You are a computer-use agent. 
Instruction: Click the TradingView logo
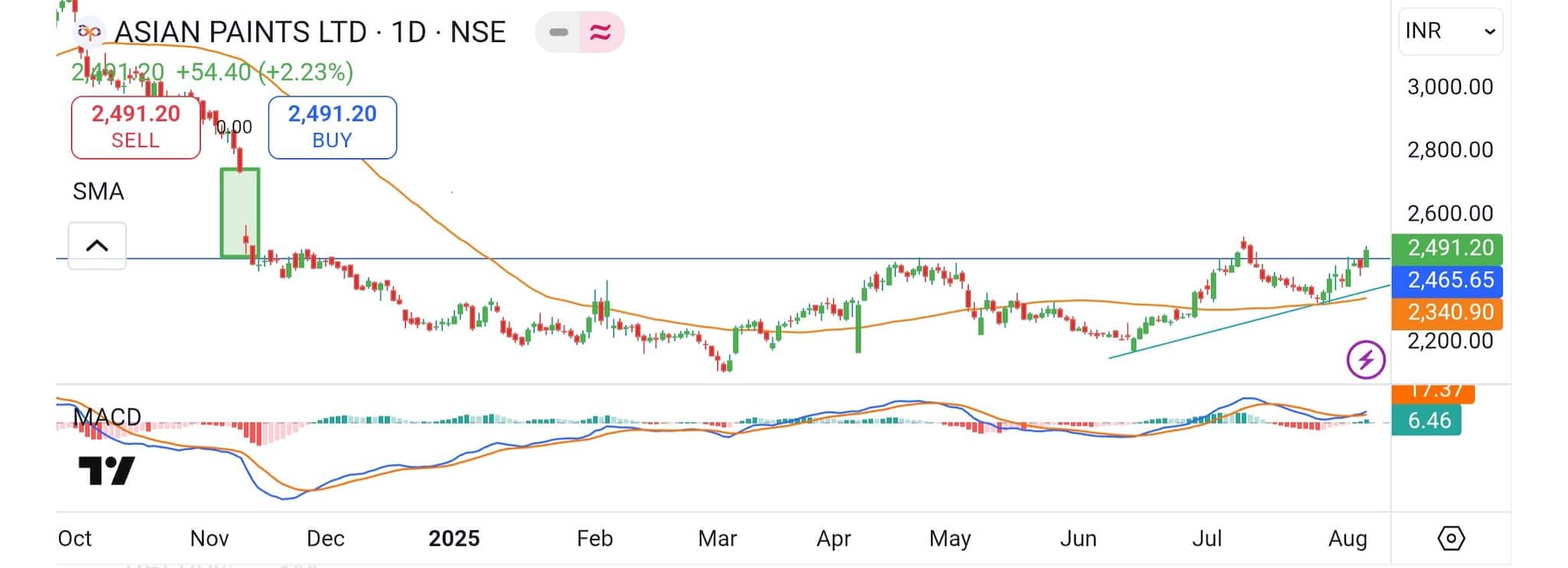[x=106, y=471]
